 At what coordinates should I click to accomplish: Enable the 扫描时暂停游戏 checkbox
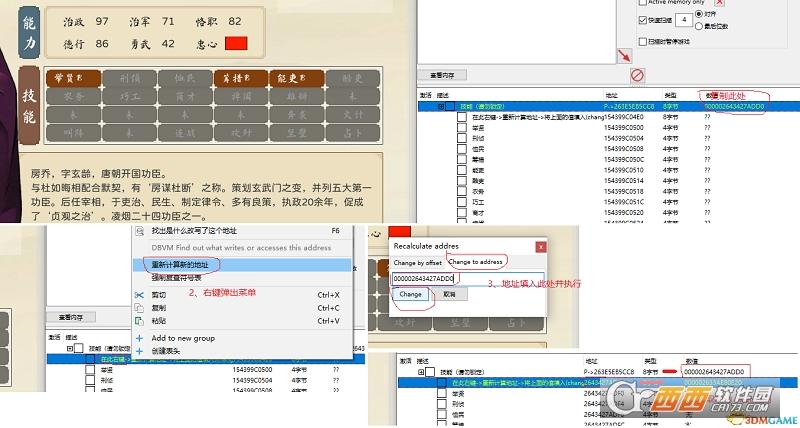pyautogui.click(x=642, y=41)
